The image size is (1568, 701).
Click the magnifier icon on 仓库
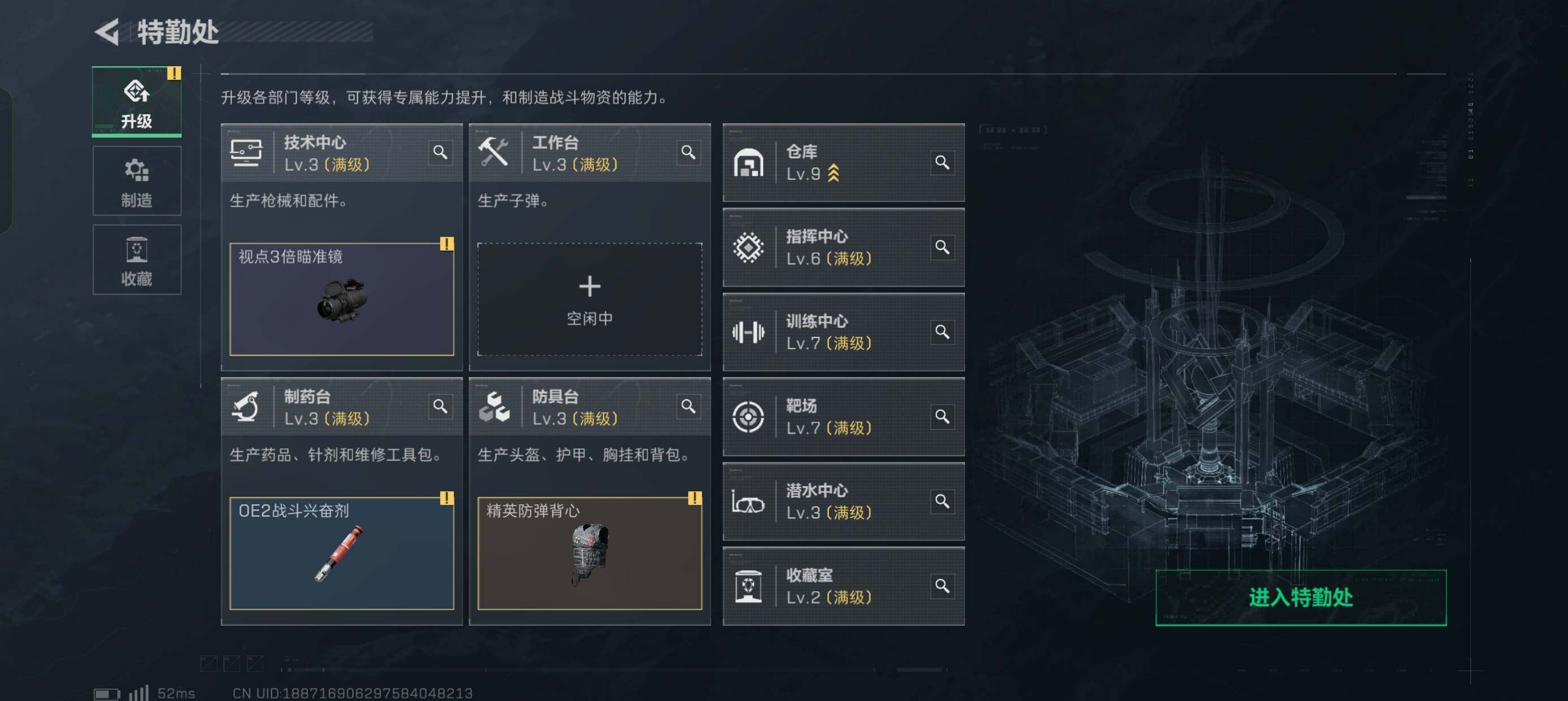[942, 162]
